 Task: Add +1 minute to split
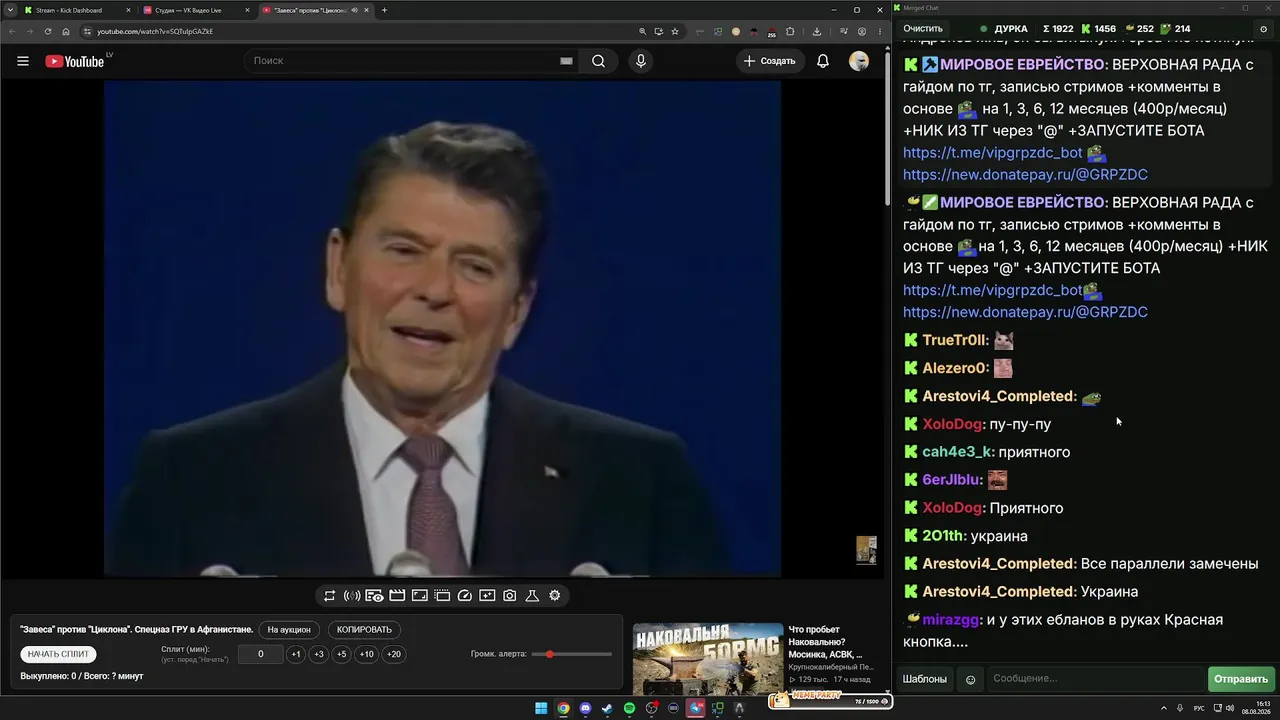296,654
